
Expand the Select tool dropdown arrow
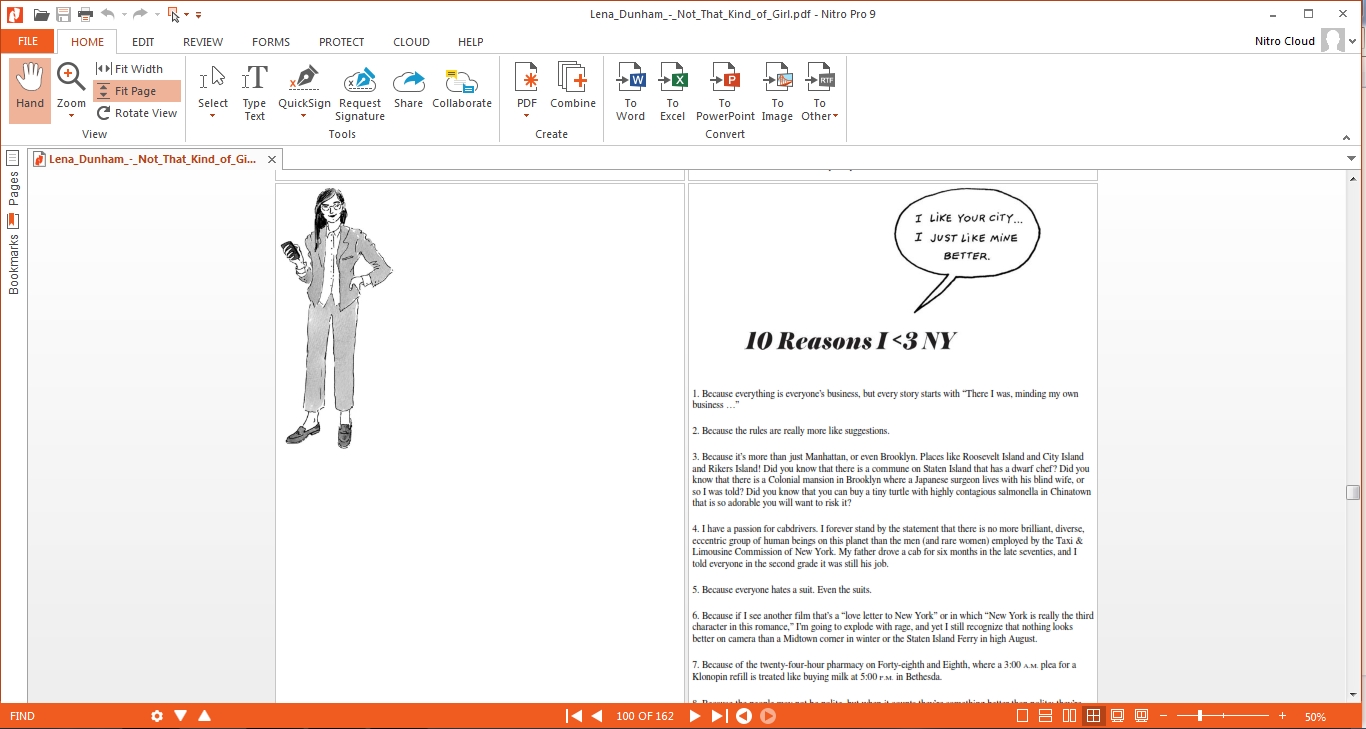pos(213,116)
